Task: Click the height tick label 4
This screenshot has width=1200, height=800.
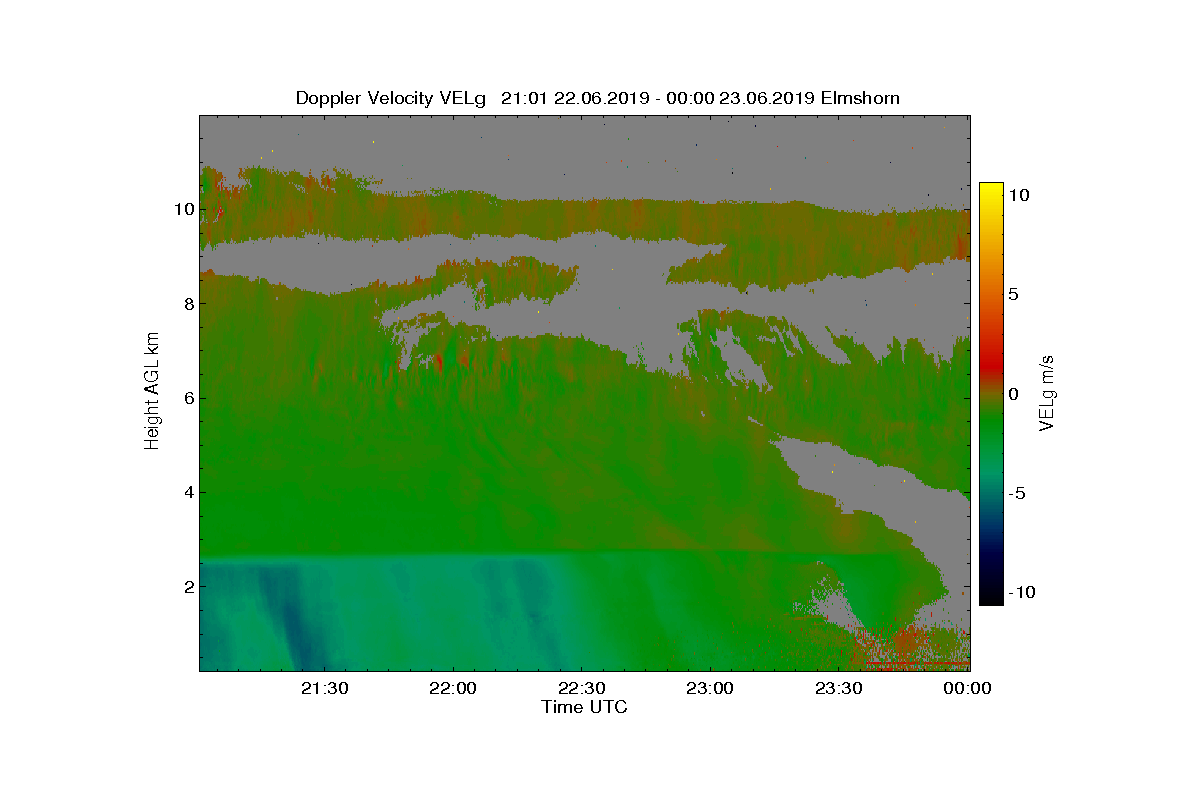Action: (188, 492)
